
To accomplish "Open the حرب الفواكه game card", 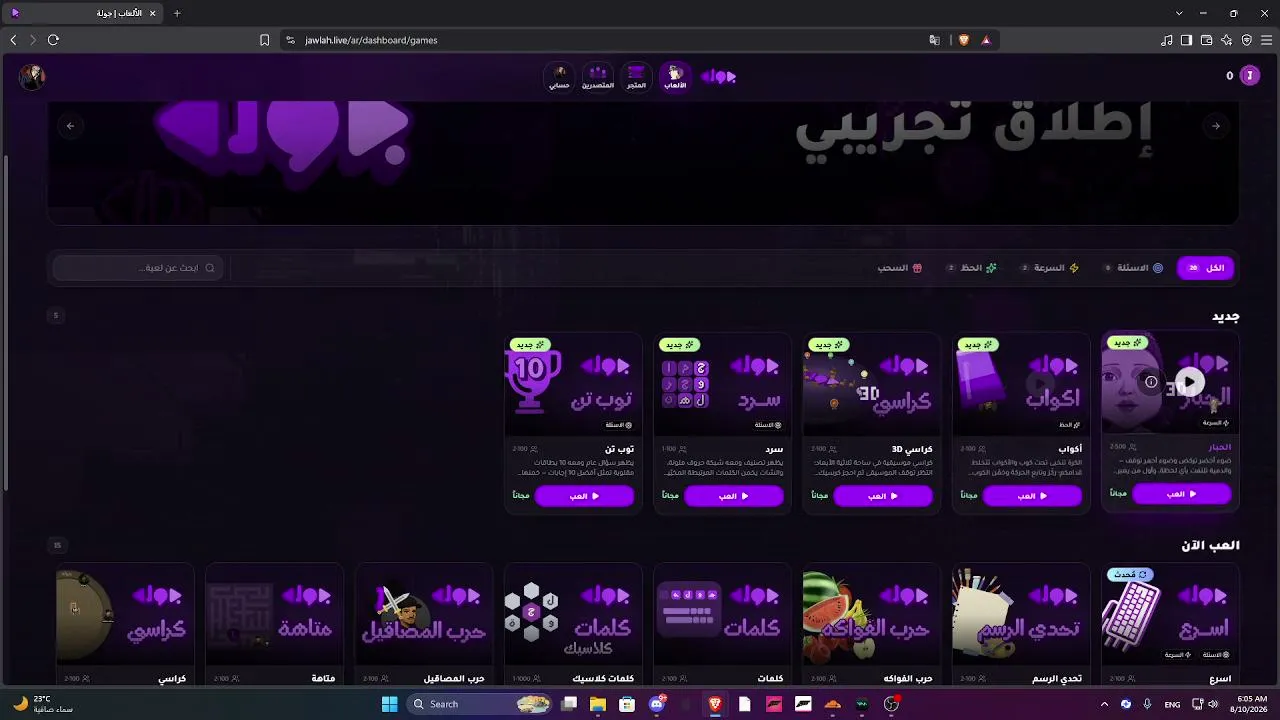I will click(872, 625).
